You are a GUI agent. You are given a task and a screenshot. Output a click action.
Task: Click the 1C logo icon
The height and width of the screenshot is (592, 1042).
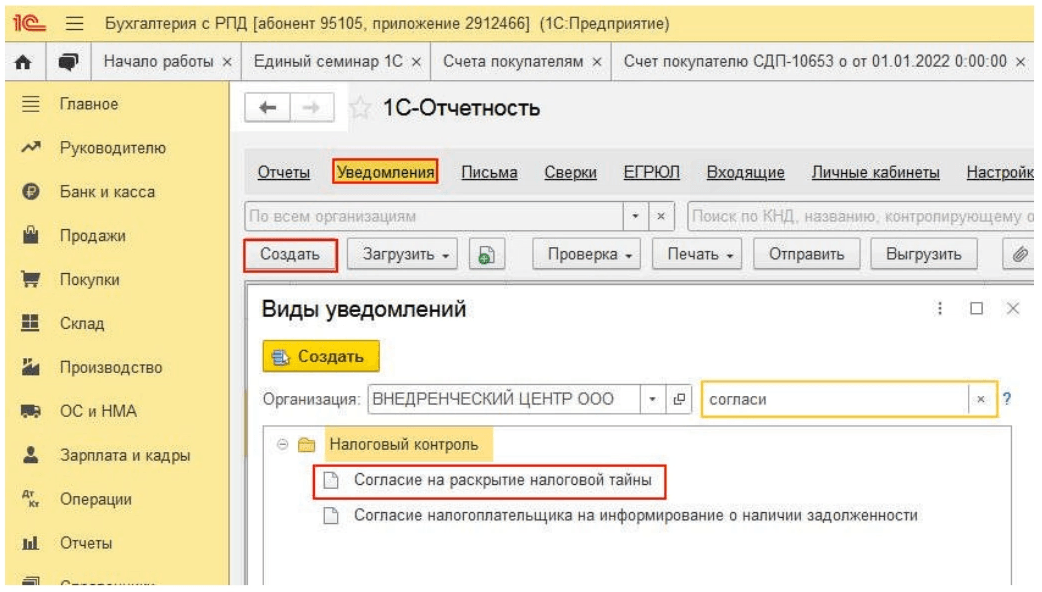coord(30,24)
